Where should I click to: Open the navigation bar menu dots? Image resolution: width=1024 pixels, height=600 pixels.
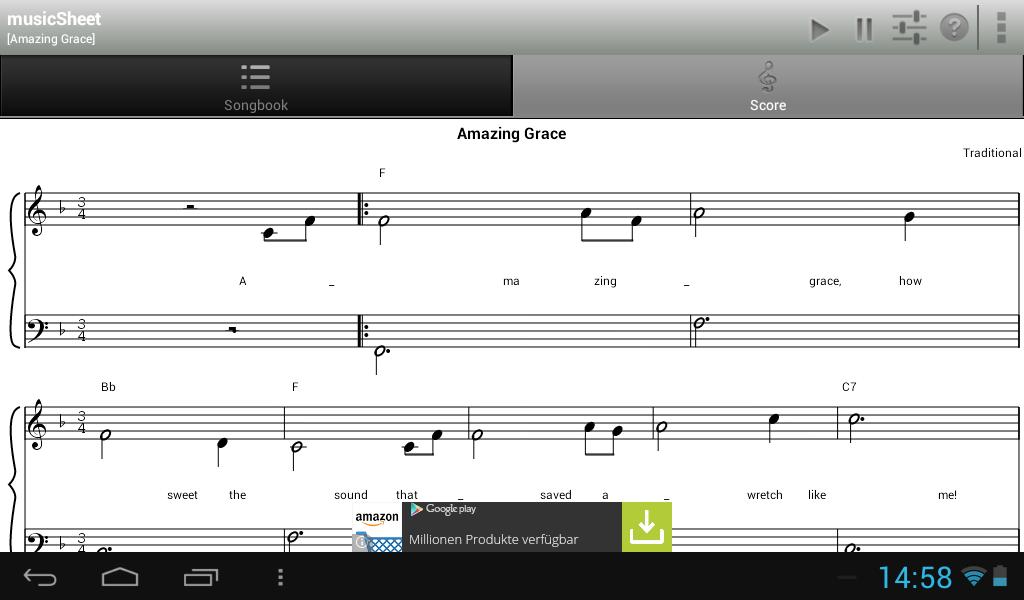tap(280, 577)
